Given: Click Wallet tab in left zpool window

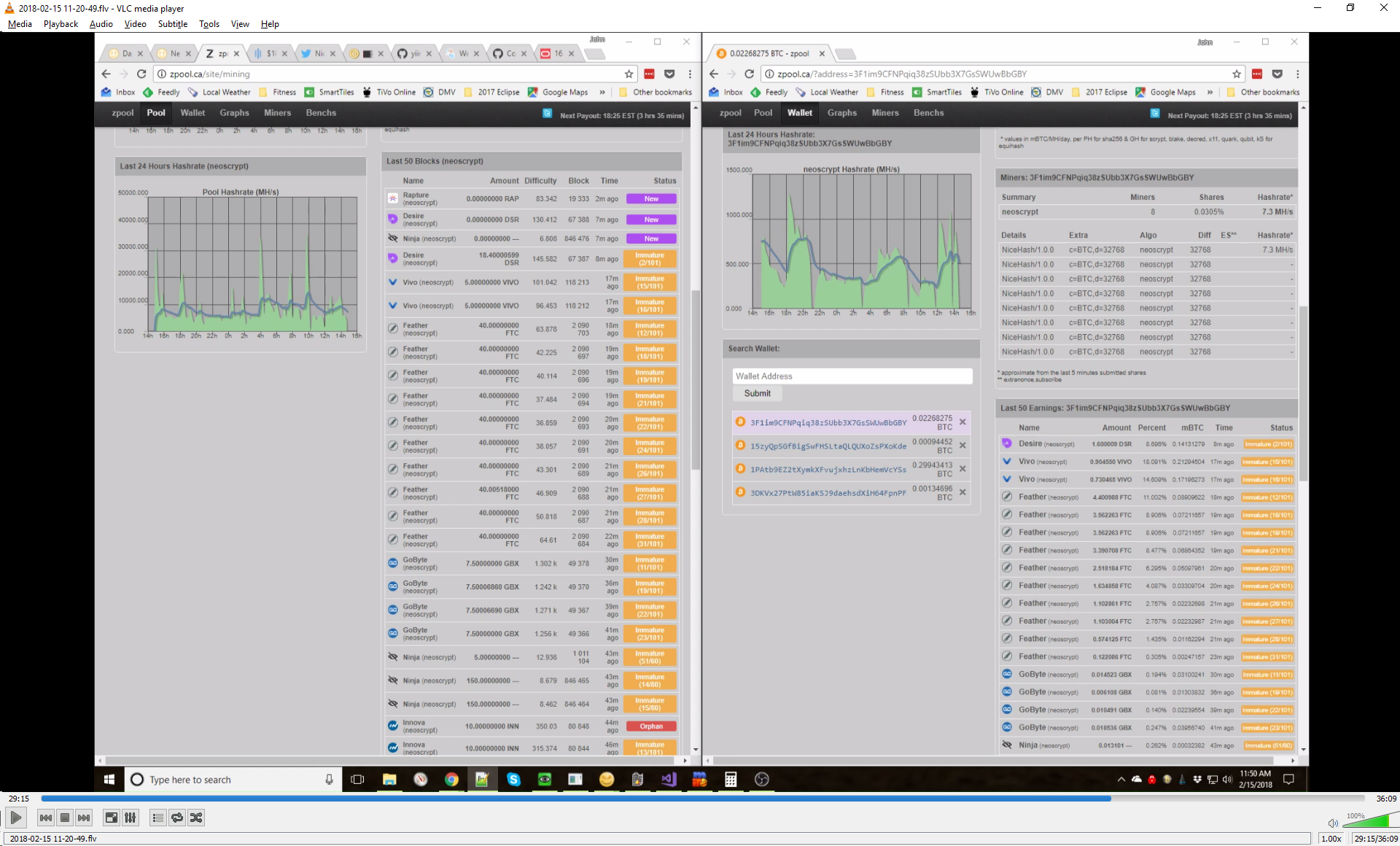Looking at the screenshot, I should tap(192, 113).
